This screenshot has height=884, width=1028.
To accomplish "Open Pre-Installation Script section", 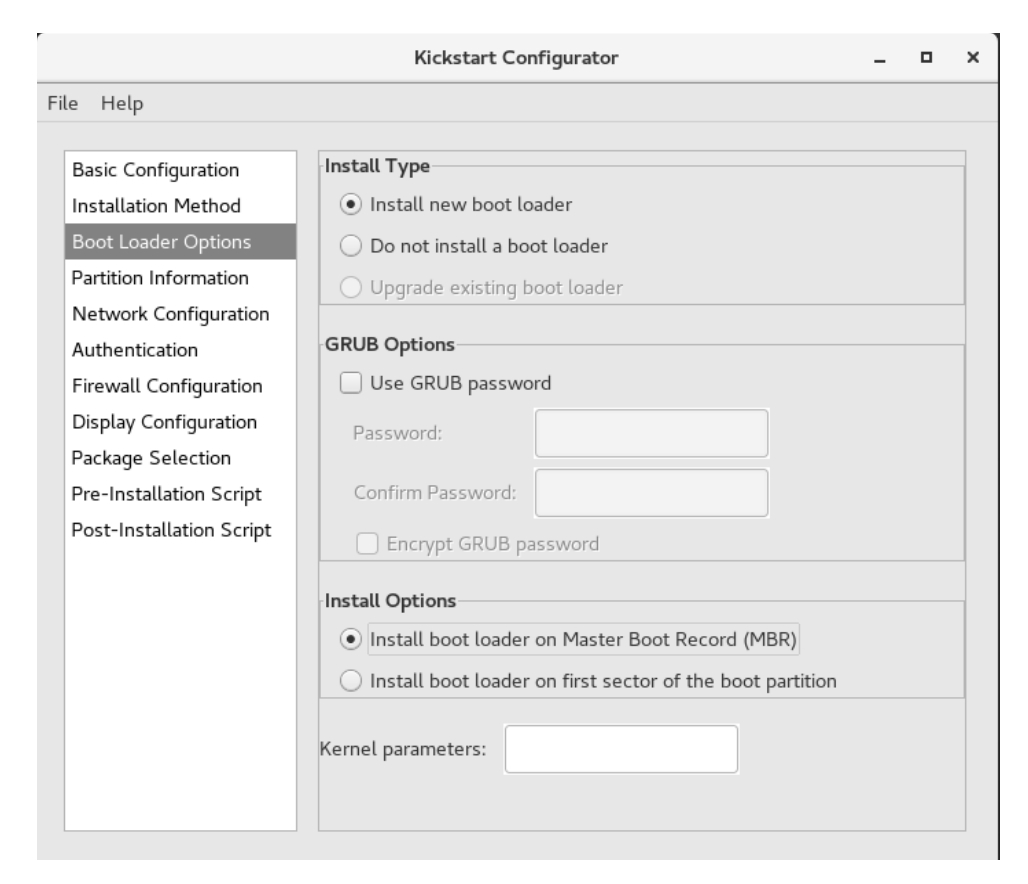I will tap(166, 494).
